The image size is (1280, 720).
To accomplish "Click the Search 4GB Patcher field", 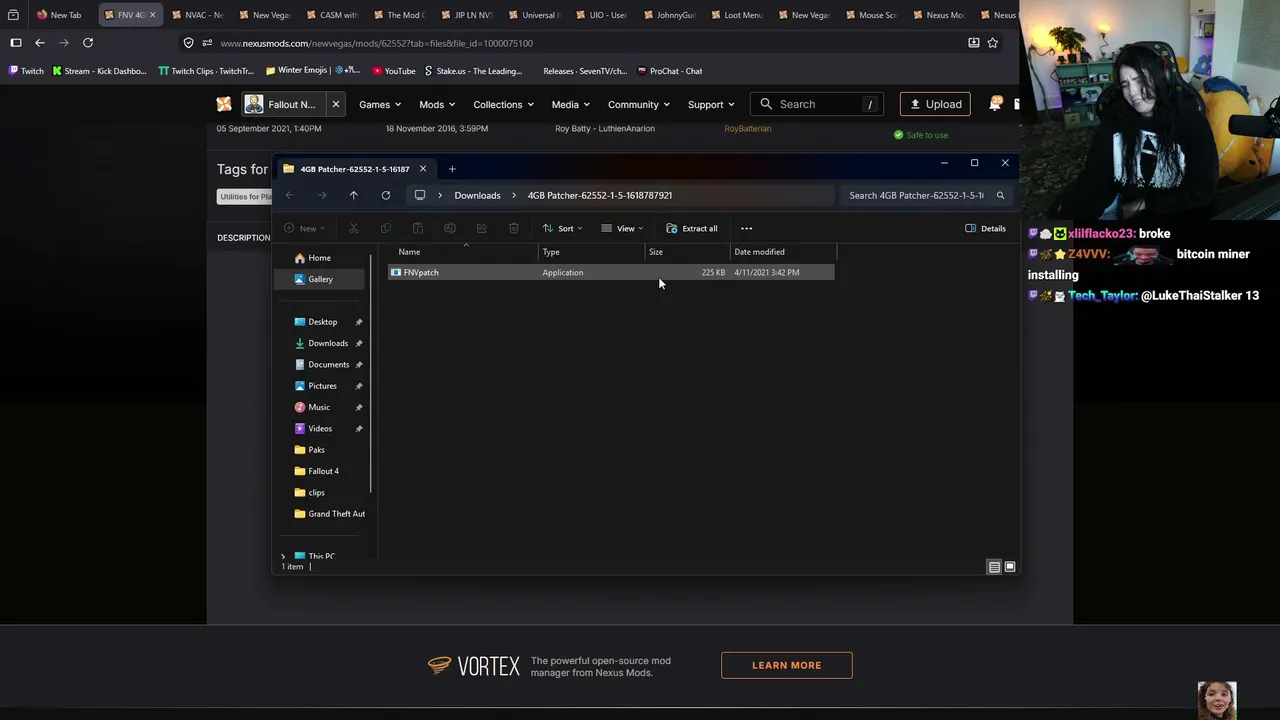I will click(916, 195).
